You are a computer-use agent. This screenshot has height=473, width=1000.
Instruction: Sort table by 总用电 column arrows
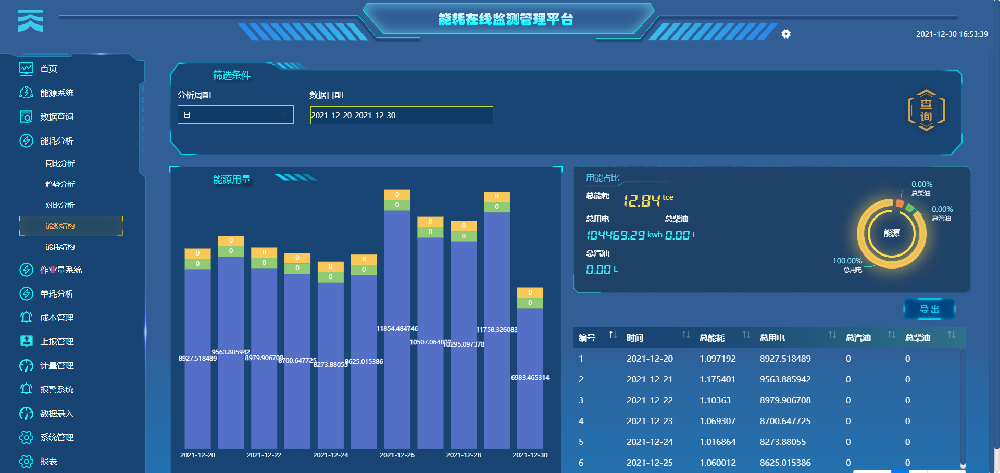[x=832, y=335]
